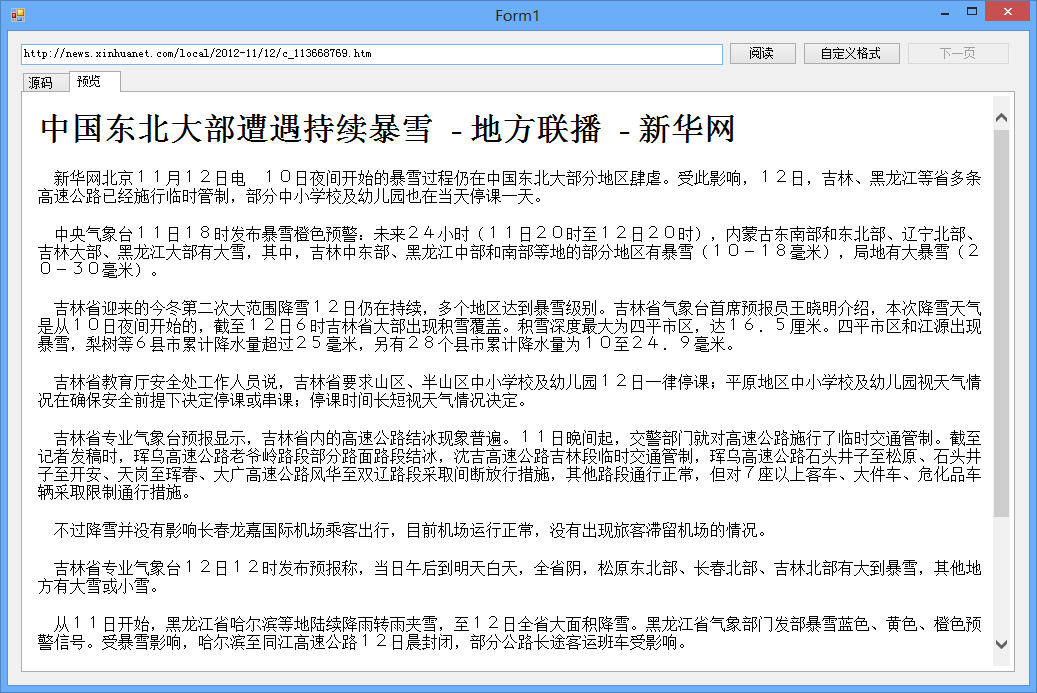1037x693 pixels.
Task: Click the paragraph starting 吉林省迎来的今冬第二次
Action: coord(509,326)
